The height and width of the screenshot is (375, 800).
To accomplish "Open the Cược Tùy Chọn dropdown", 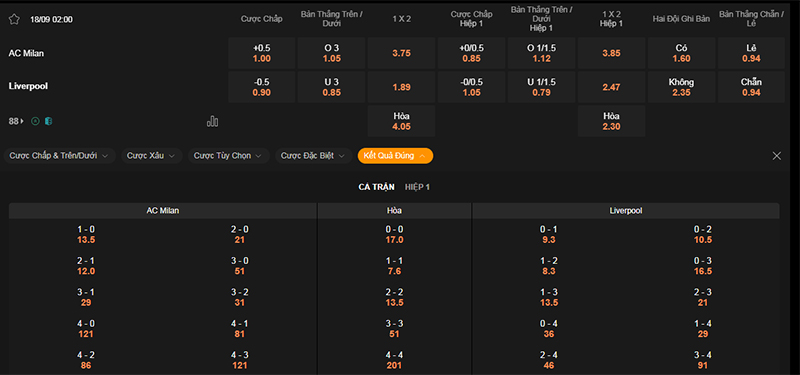I will (228, 156).
